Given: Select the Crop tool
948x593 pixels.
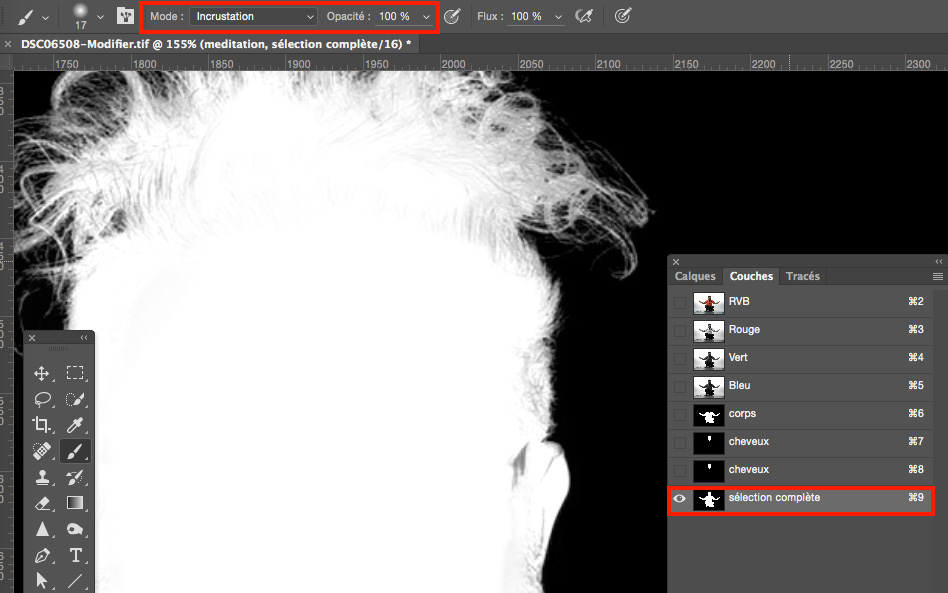Looking at the screenshot, I should click(x=42, y=425).
